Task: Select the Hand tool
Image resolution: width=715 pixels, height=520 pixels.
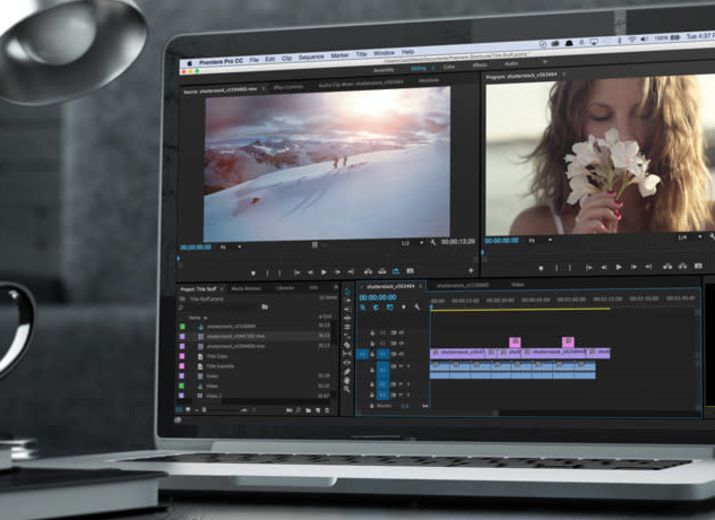Action: tap(347, 380)
